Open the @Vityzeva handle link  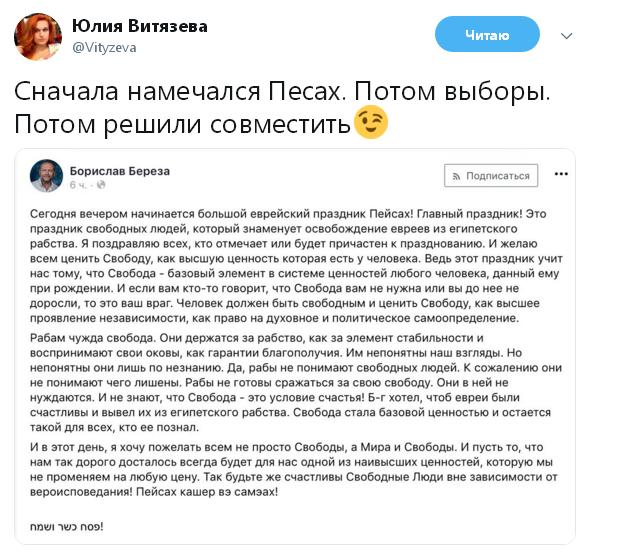click(104, 48)
